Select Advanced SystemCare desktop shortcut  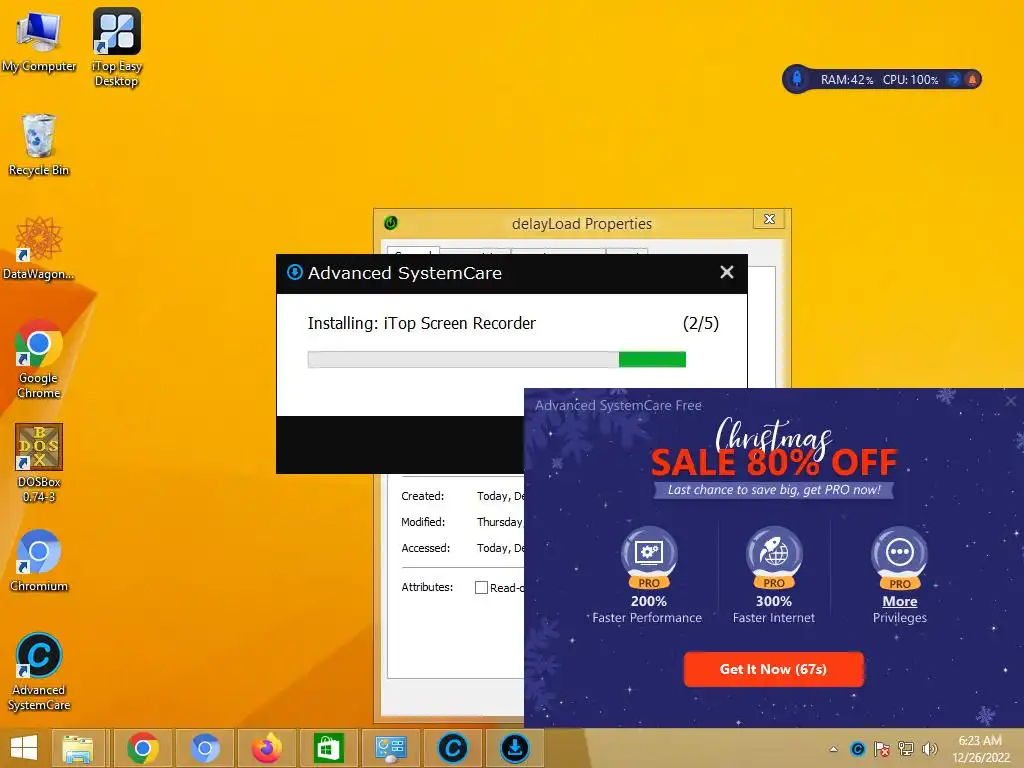click(39, 671)
